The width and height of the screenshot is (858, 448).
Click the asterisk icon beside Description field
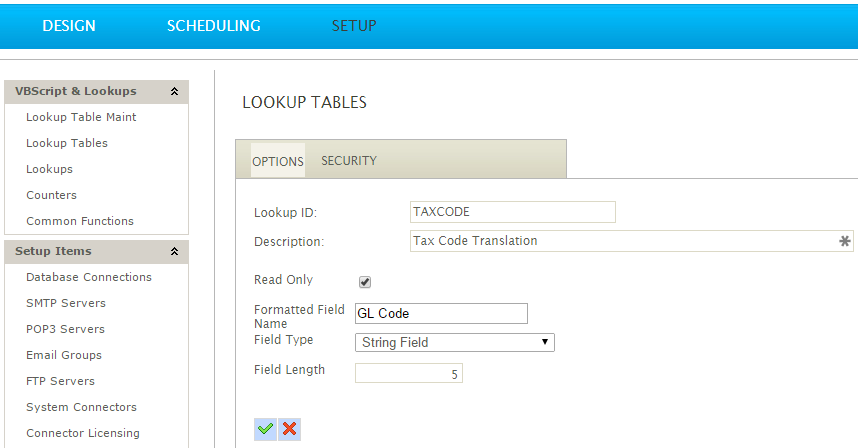pyautogui.click(x=844, y=241)
